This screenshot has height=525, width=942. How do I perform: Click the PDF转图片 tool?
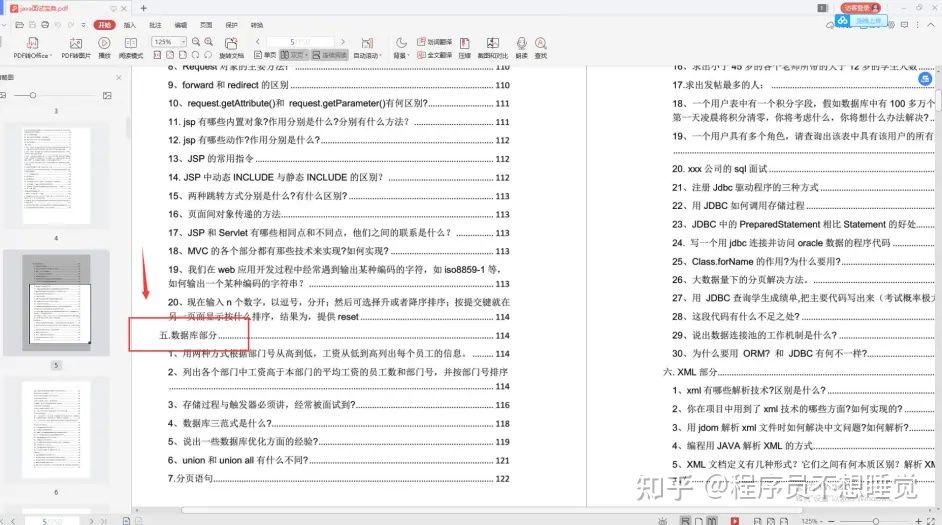click(76, 48)
